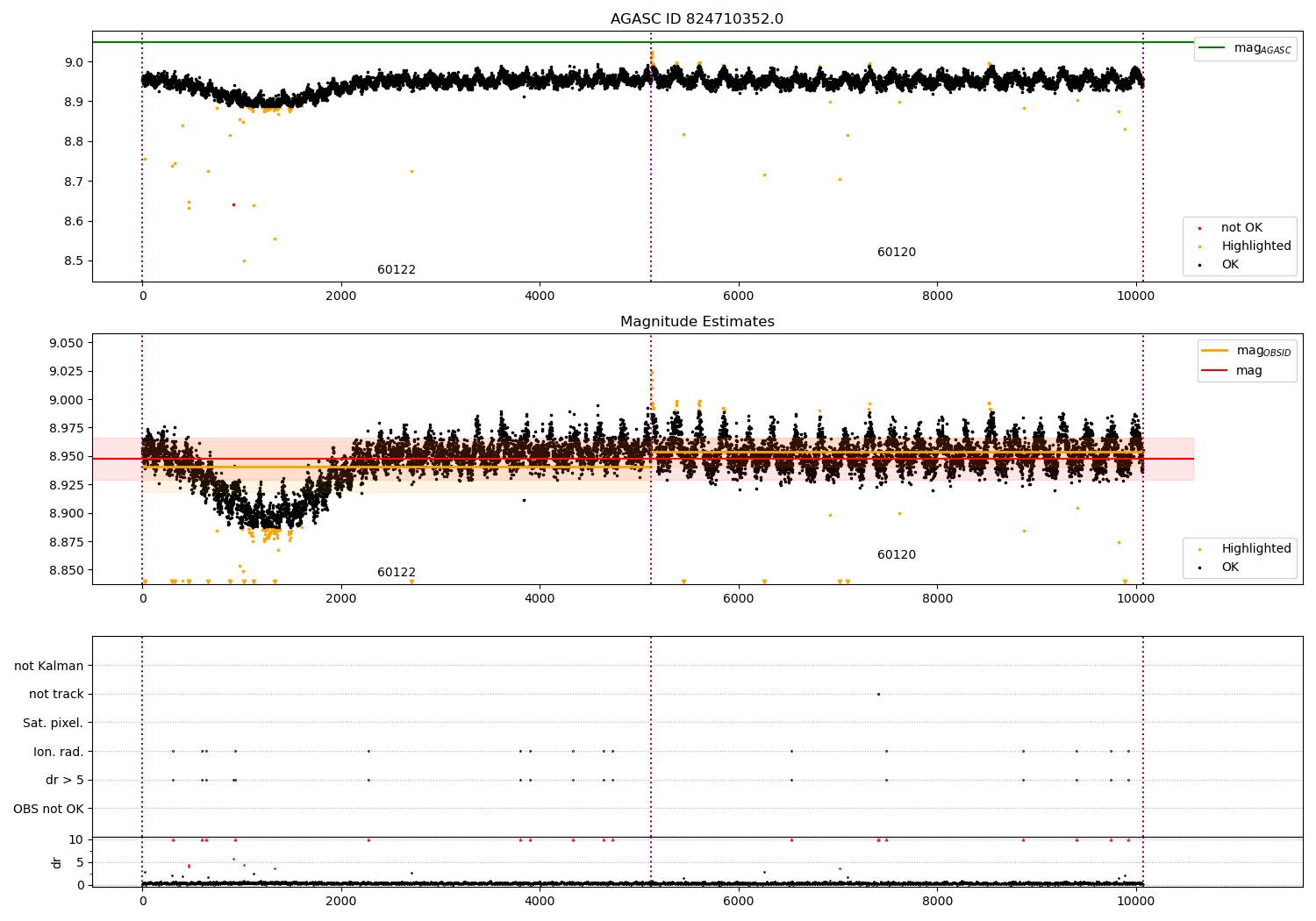Click the 'Sat. pixel.' axis label

[x=54, y=724]
